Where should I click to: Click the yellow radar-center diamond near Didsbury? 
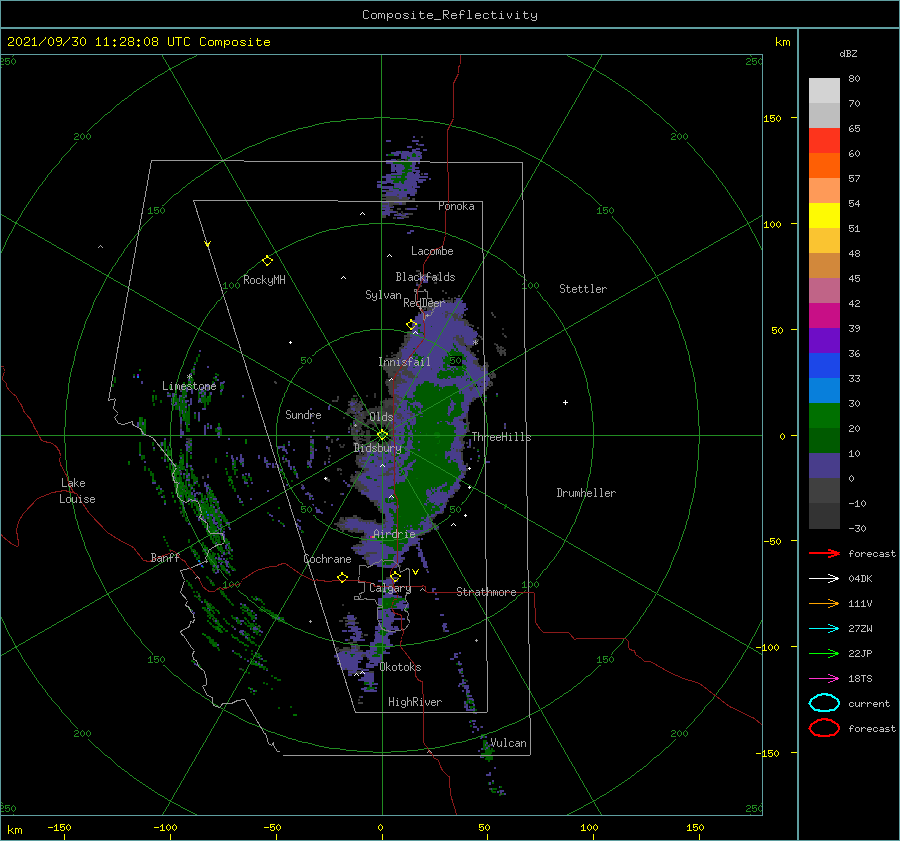click(x=382, y=435)
